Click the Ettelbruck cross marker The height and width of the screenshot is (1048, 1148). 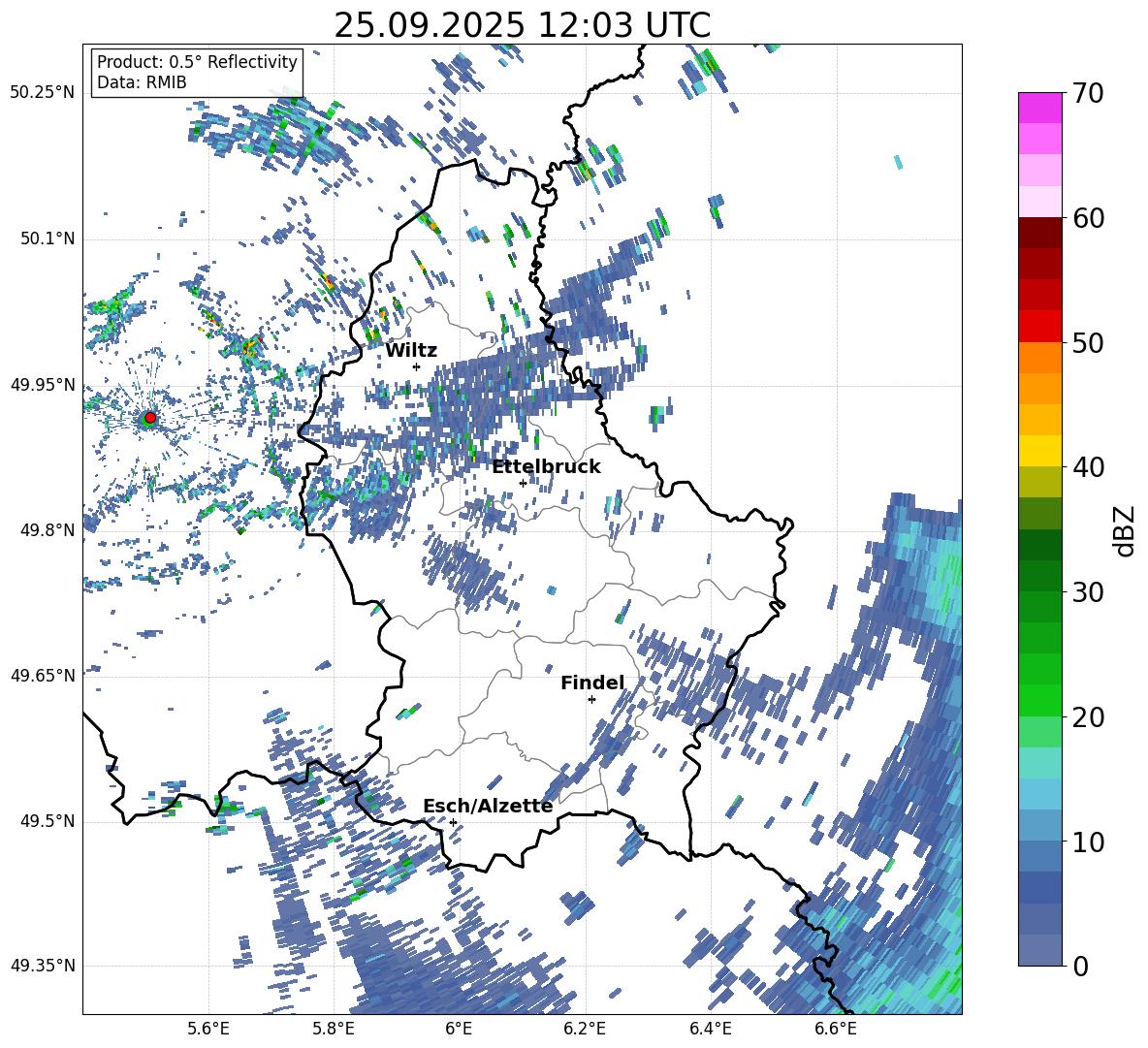pyautogui.click(x=523, y=483)
